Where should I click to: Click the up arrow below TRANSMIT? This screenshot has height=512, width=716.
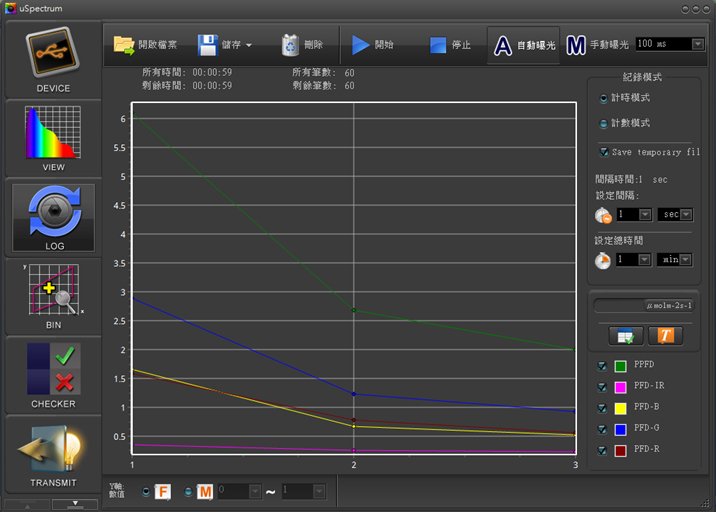(x=27, y=505)
